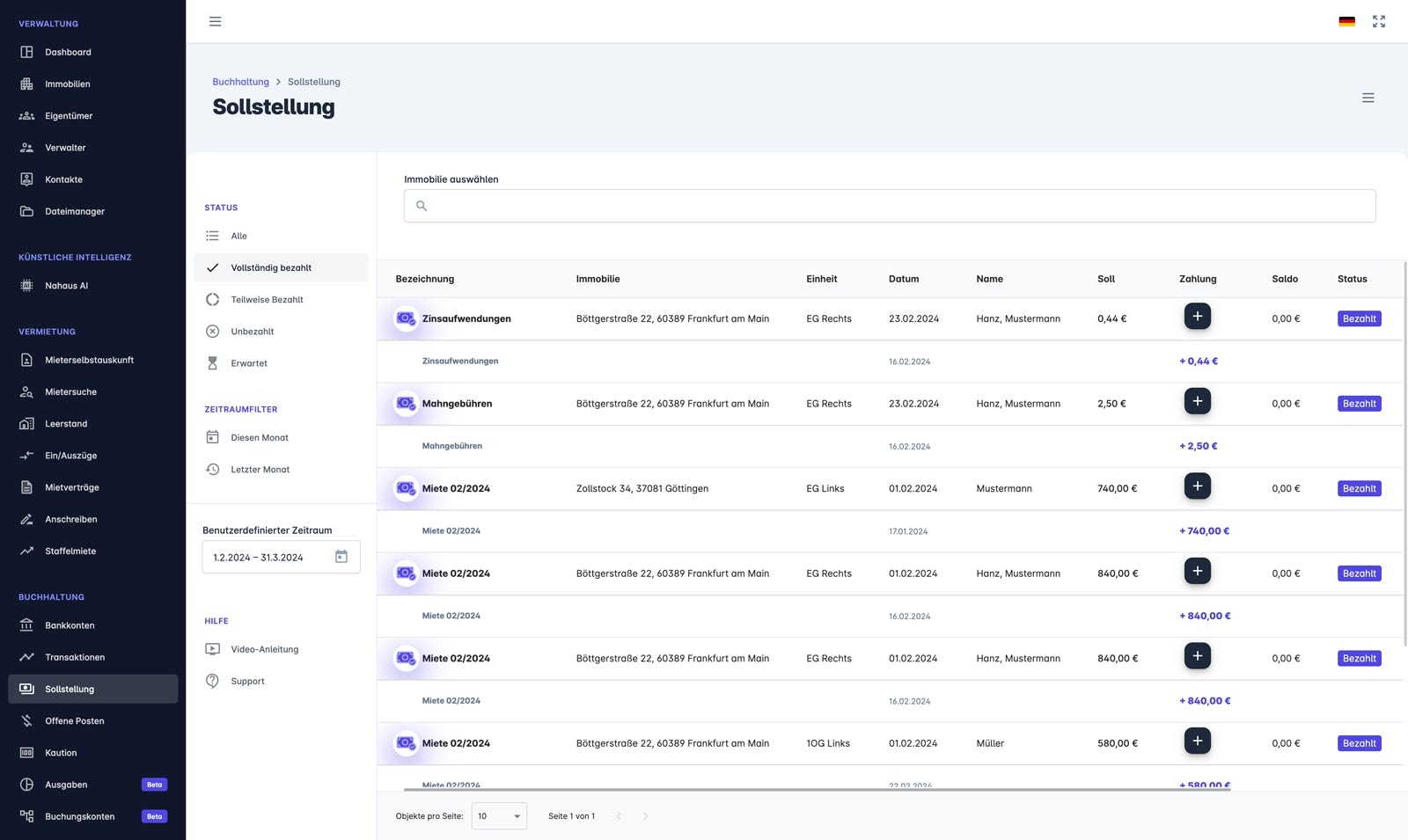Viewport: 1408px width, 840px height.
Task: Open the page options menu icon at right
Action: click(1368, 98)
